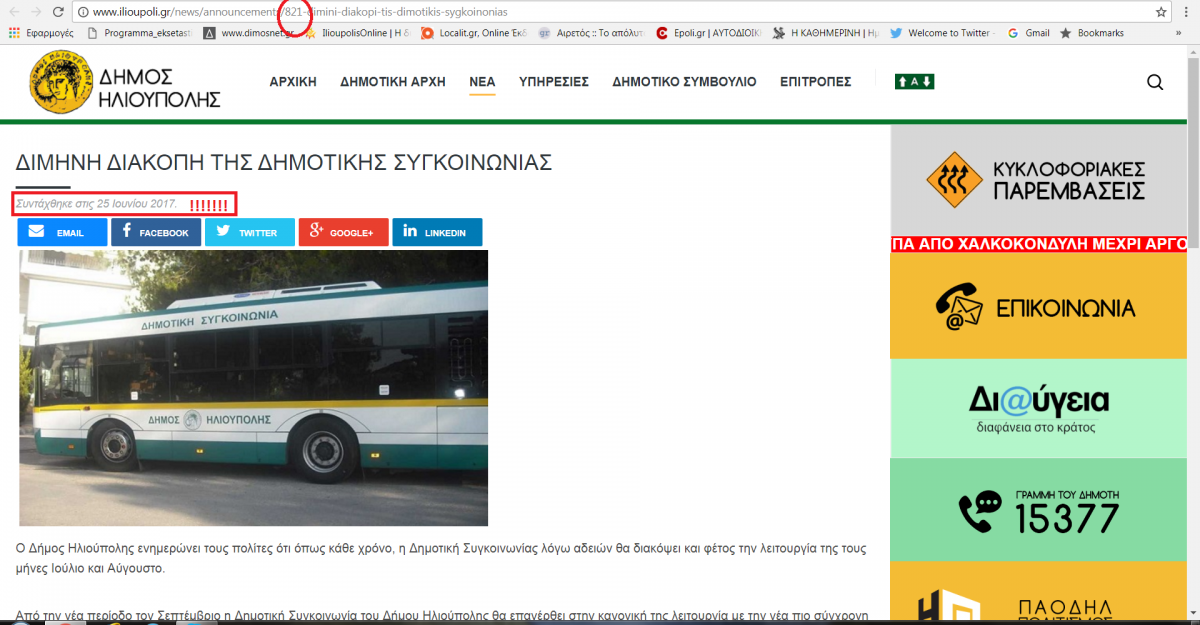Share the article on LinkedIn
The image size is (1200, 625).
pyautogui.click(x=437, y=232)
